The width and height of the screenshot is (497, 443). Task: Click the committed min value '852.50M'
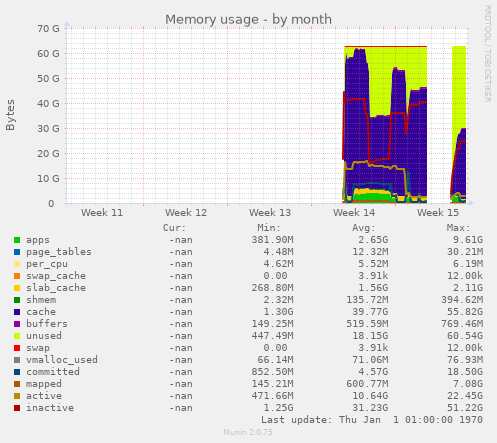point(272,372)
